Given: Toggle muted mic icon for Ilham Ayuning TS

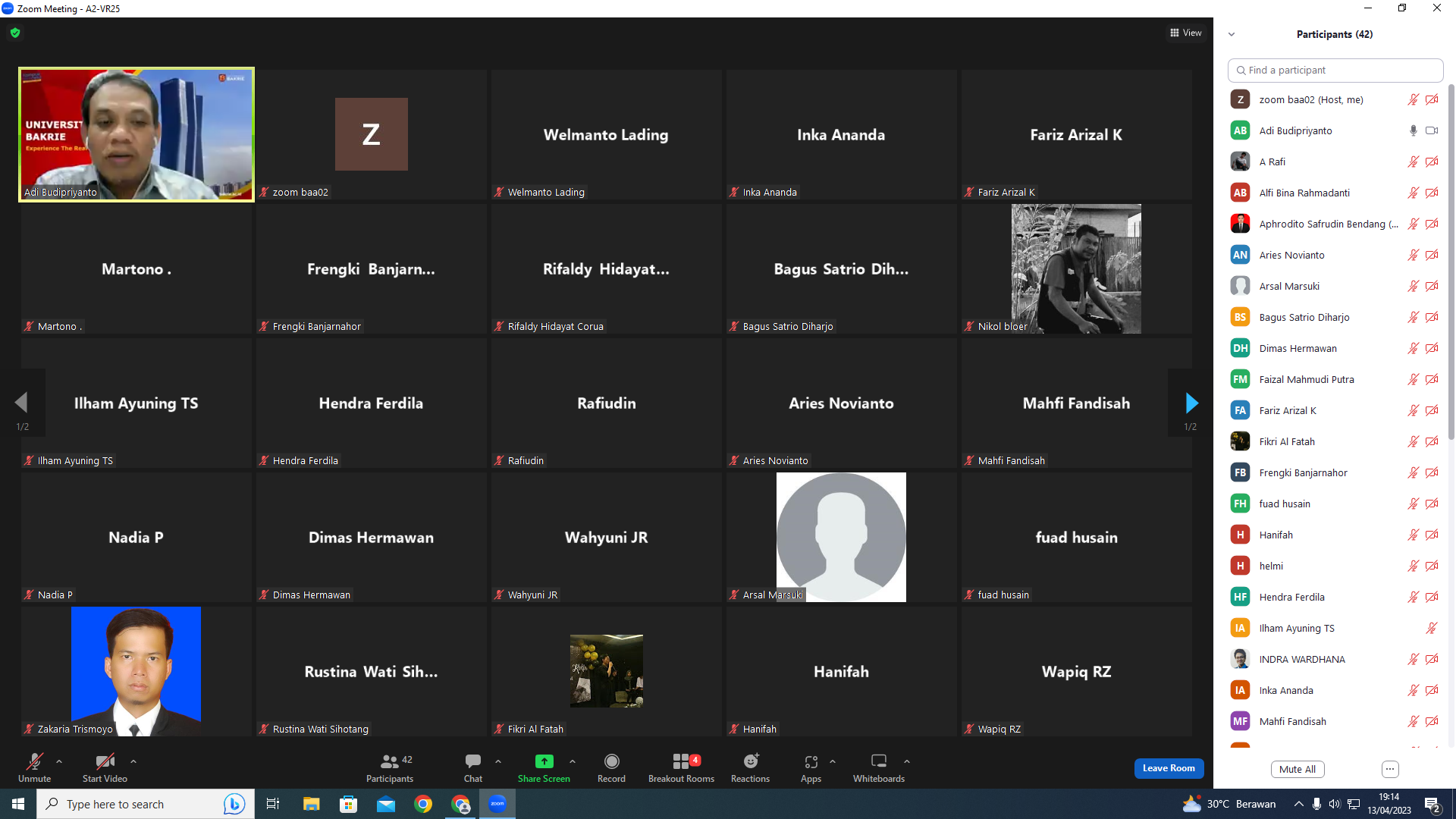Looking at the screenshot, I should coord(1432,628).
